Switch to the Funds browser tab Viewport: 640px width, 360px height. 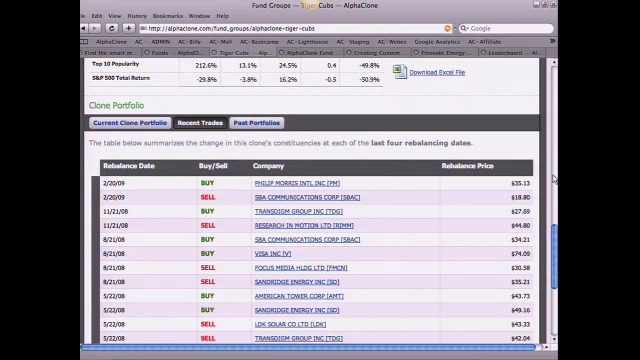tap(176, 53)
